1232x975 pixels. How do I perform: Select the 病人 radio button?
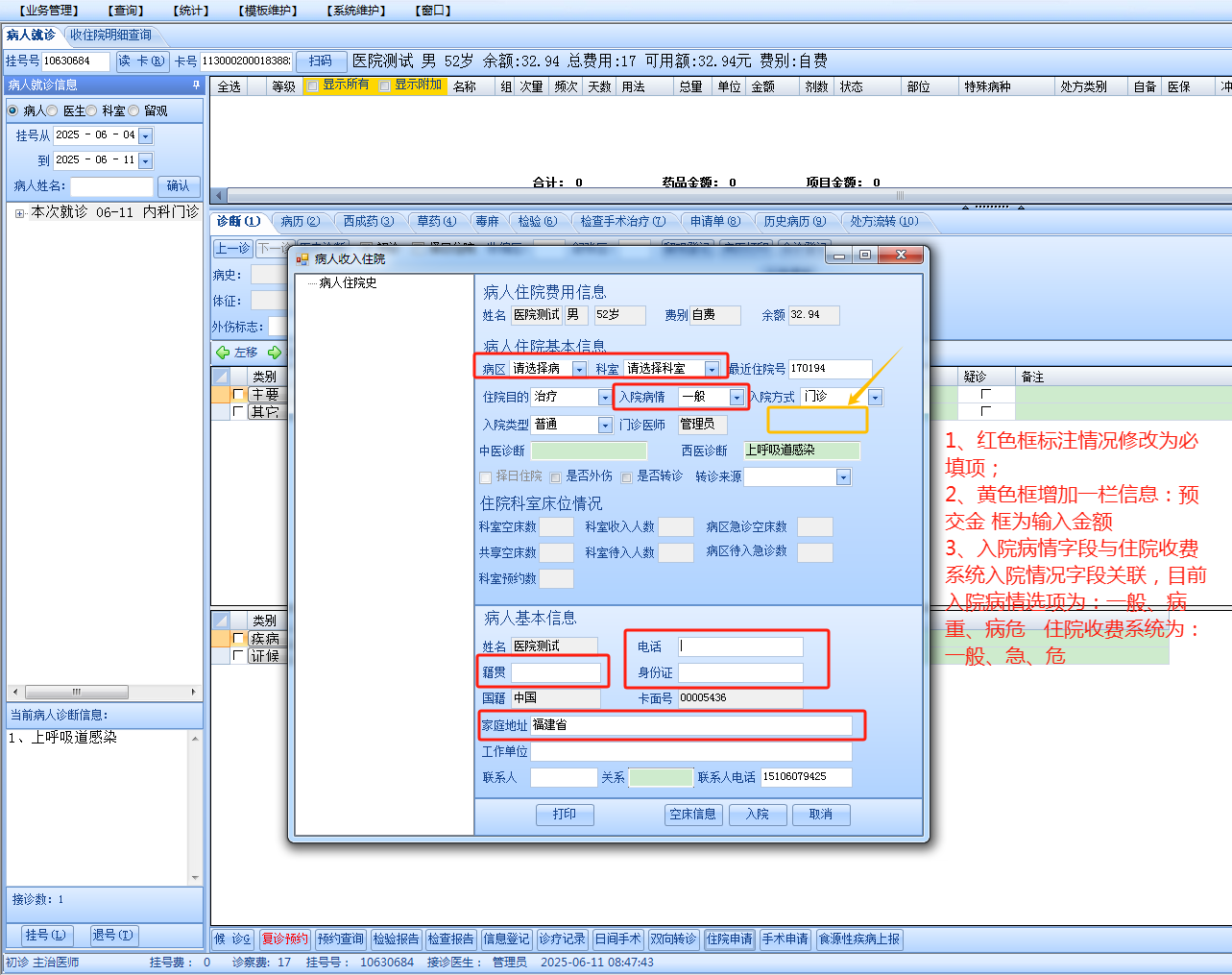point(13,110)
